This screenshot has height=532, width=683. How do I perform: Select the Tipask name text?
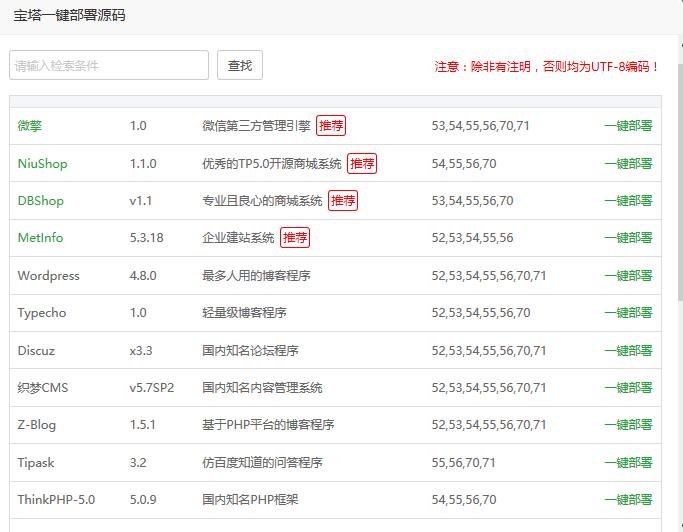tap(36, 463)
